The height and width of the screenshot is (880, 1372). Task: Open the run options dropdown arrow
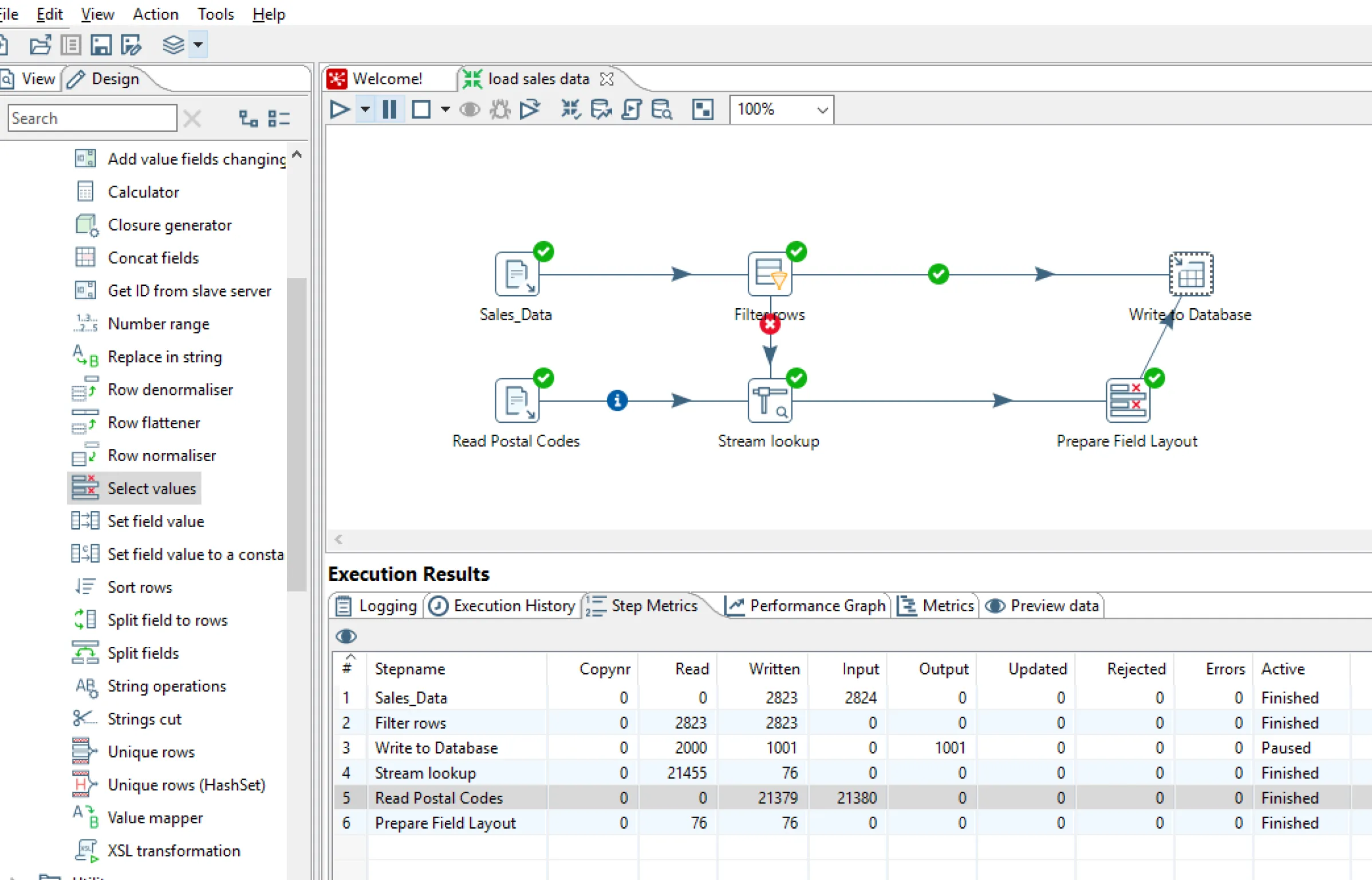click(x=365, y=109)
